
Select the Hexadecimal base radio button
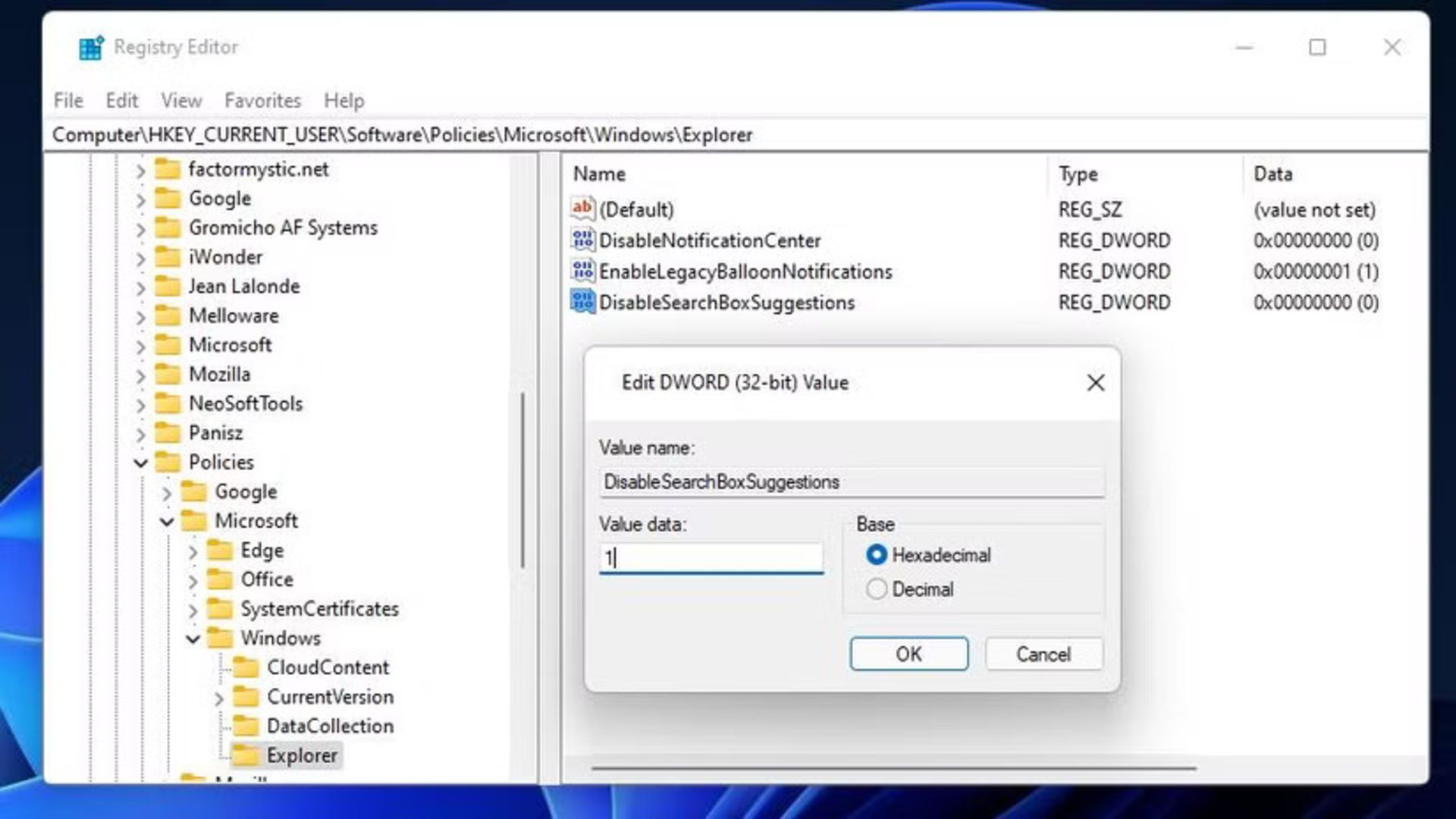[876, 555]
